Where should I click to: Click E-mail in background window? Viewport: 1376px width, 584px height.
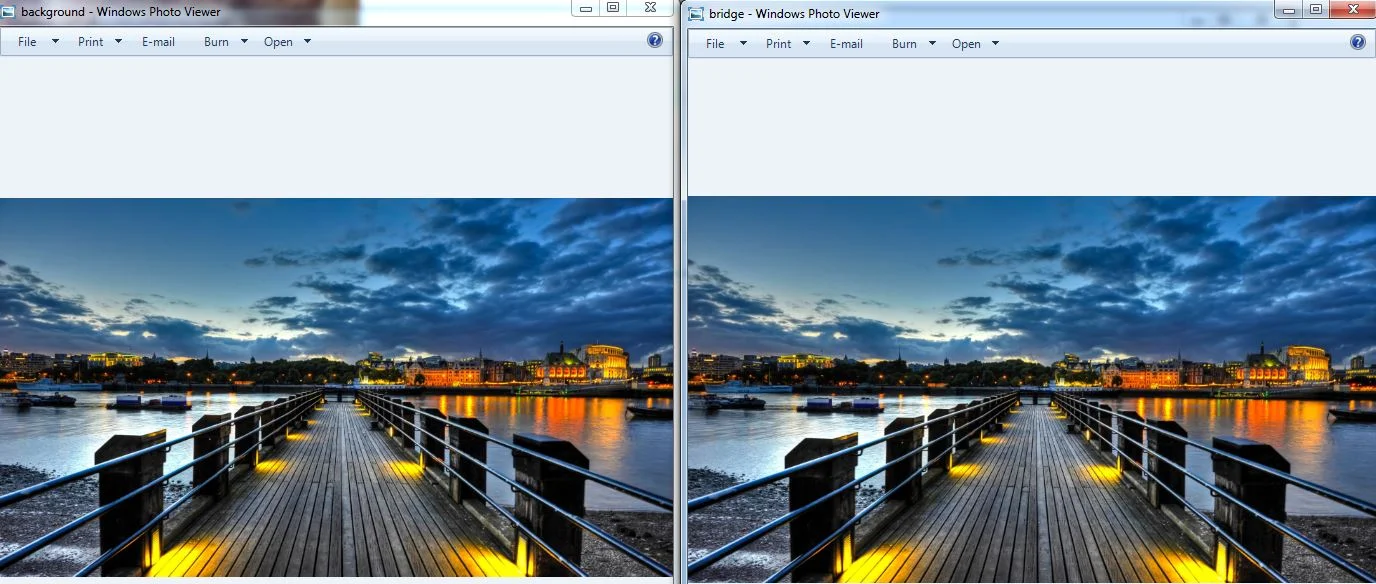(158, 42)
